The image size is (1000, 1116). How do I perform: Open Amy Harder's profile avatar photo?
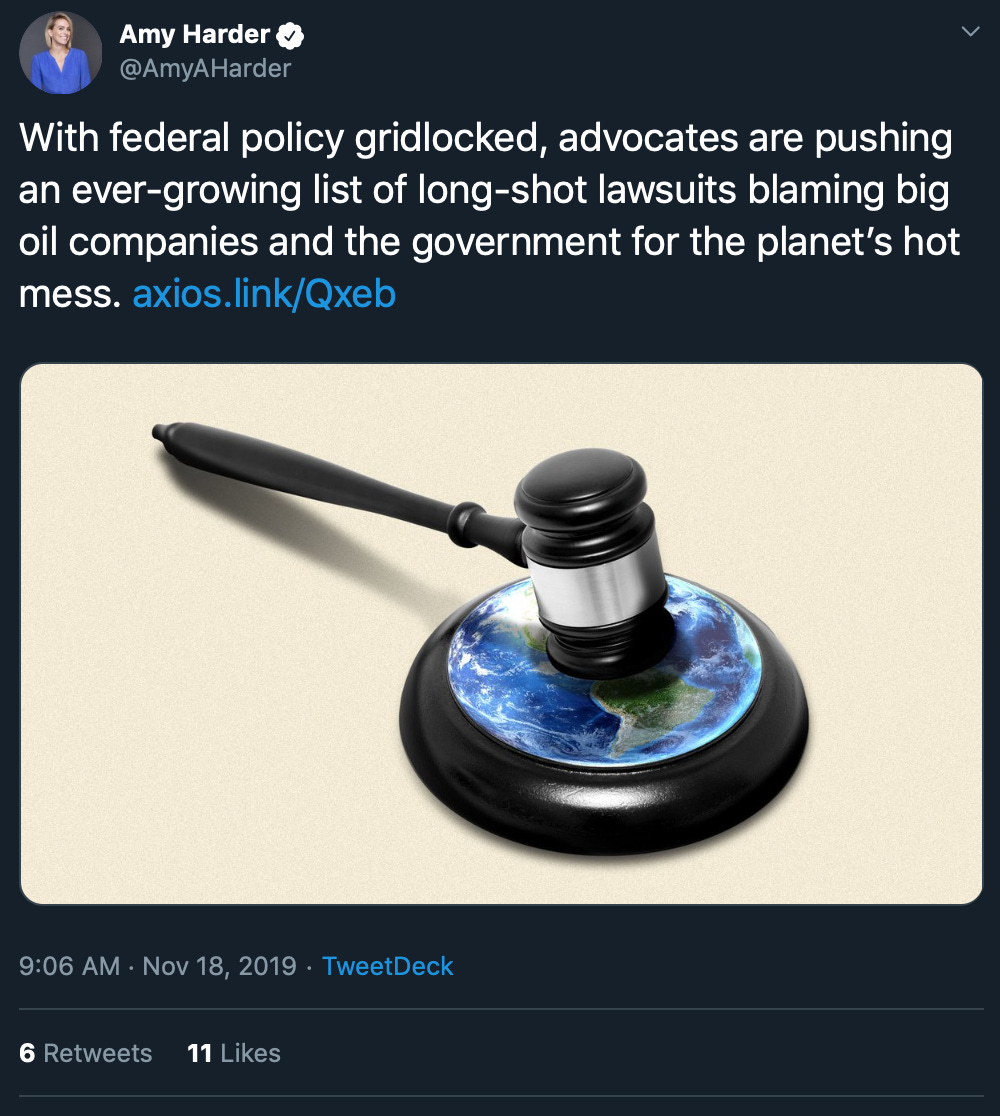(60, 52)
